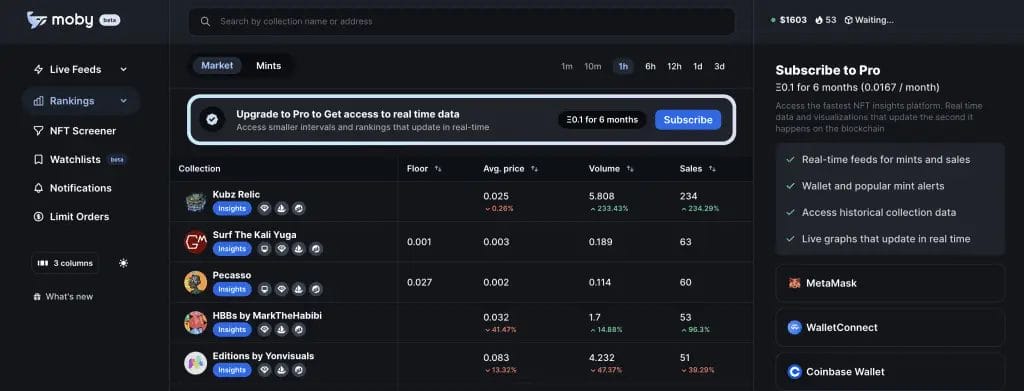1024x391 pixels.
Task: Switch to the Mints tab
Action: 268,65
